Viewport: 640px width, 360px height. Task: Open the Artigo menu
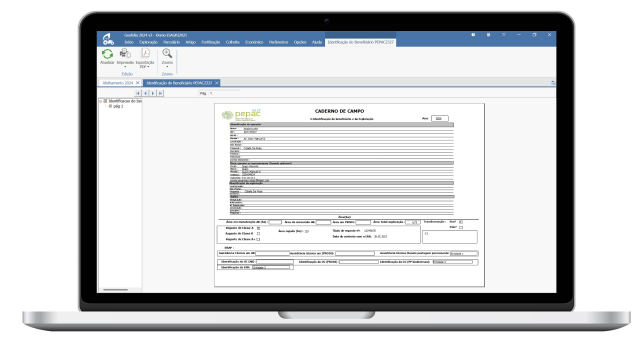[x=191, y=42]
